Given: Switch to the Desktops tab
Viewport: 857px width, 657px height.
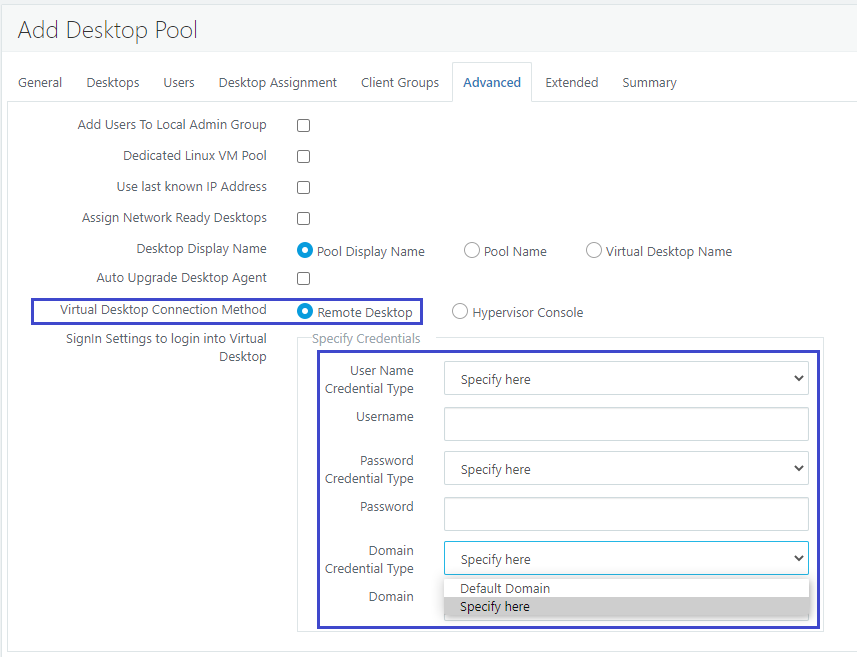Looking at the screenshot, I should (113, 83).
